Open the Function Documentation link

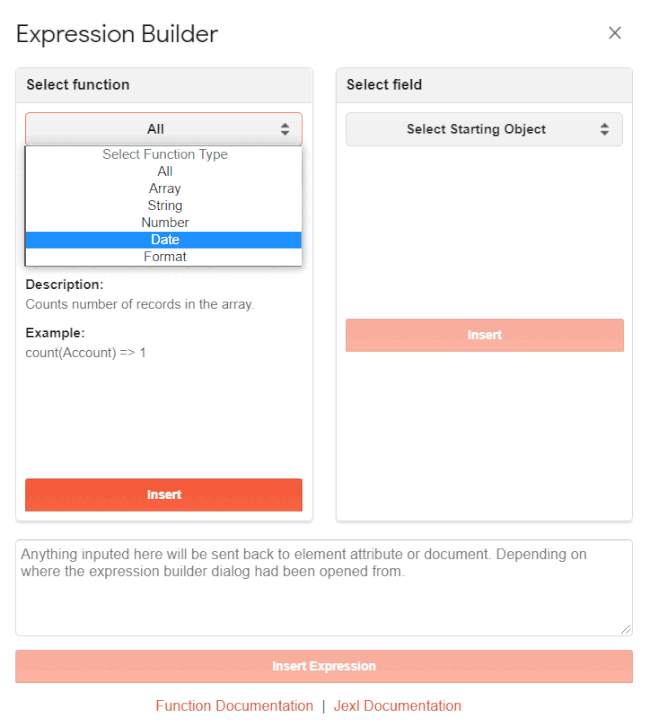[234, 706]
